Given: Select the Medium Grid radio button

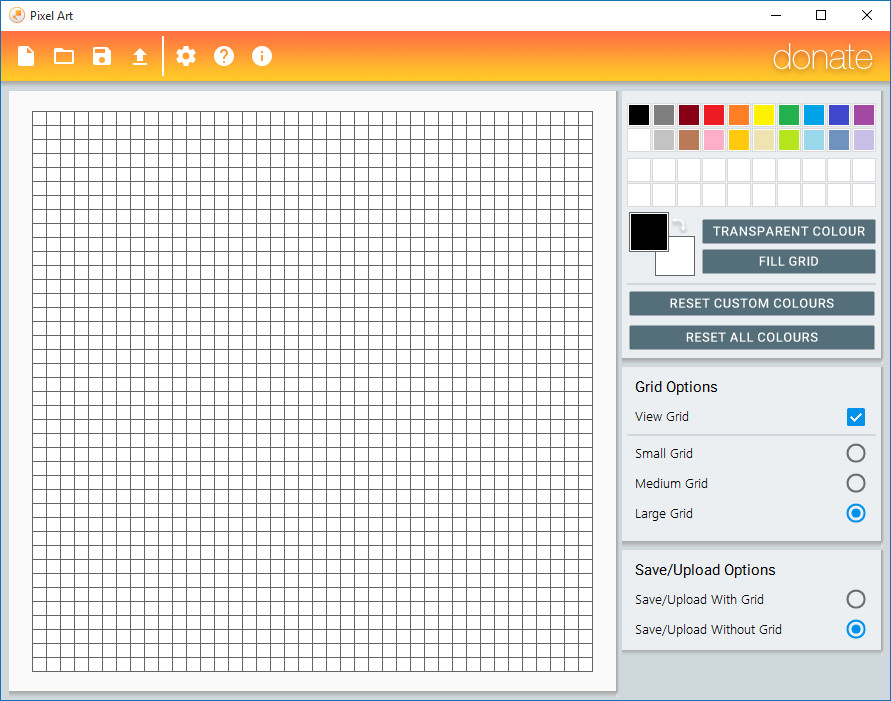Looking at the screenshot, I should (x=856, y=483).
